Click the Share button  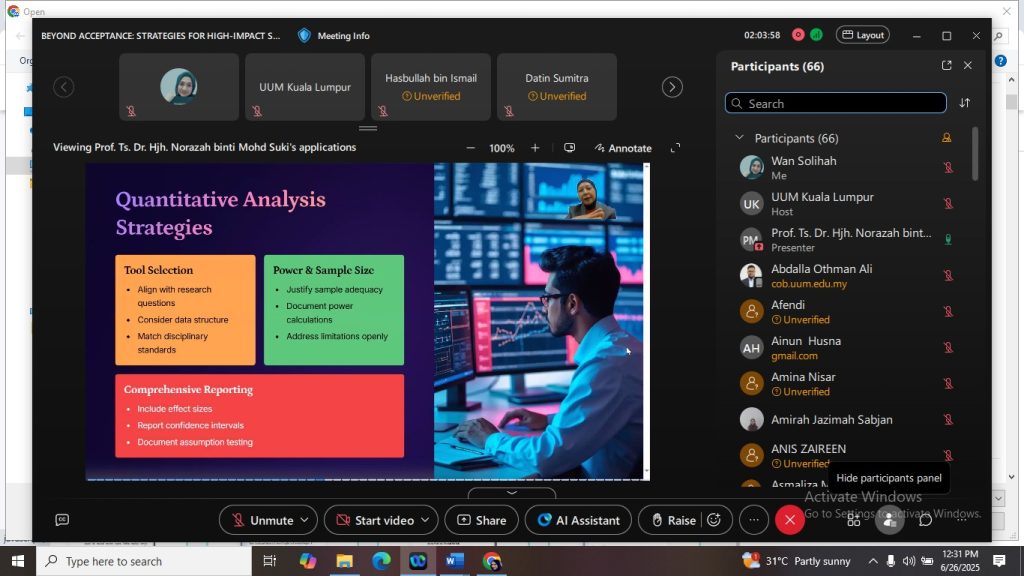[x=480, y=520]
